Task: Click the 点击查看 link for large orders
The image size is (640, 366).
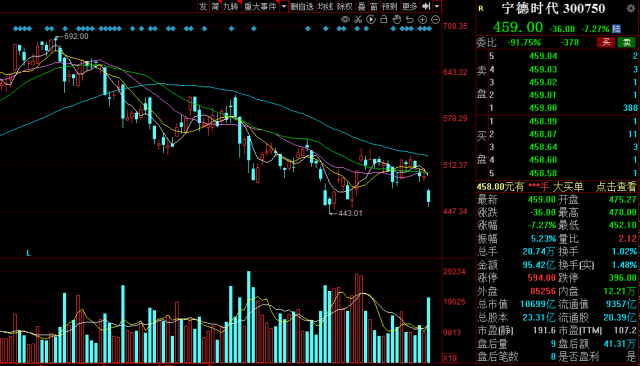Action: (x=616, y=186)
